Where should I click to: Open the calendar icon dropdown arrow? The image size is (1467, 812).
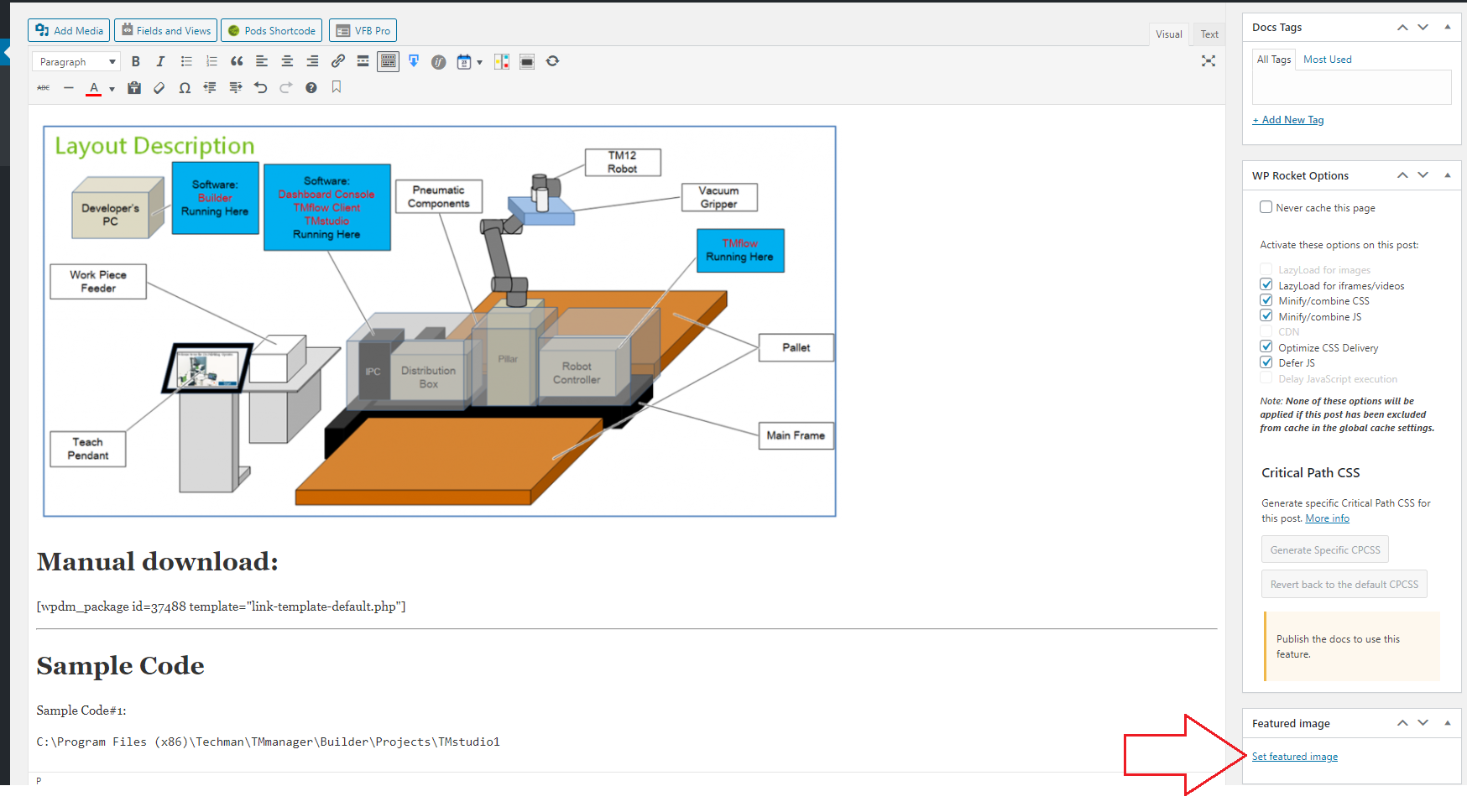(479, 62)
